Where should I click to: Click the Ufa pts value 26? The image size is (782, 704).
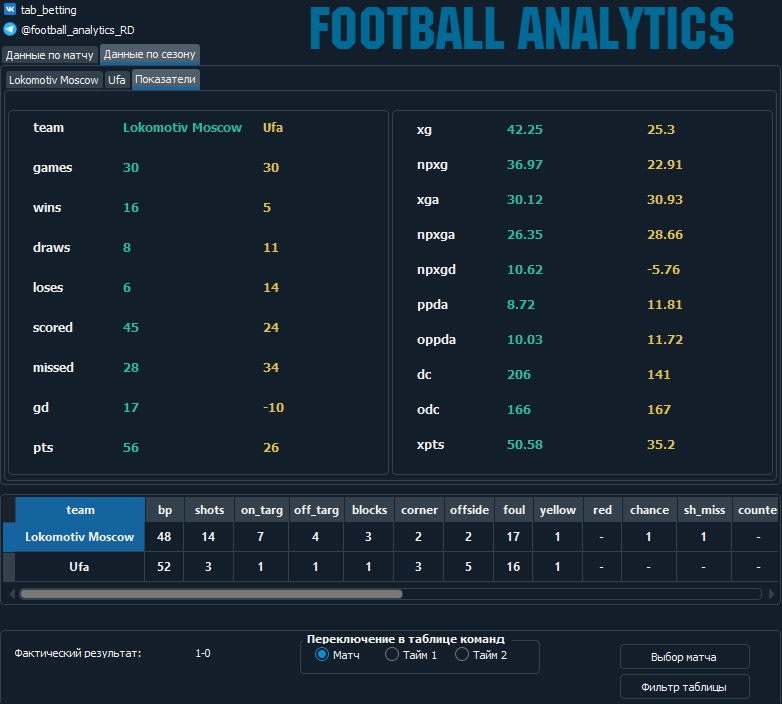271,447
